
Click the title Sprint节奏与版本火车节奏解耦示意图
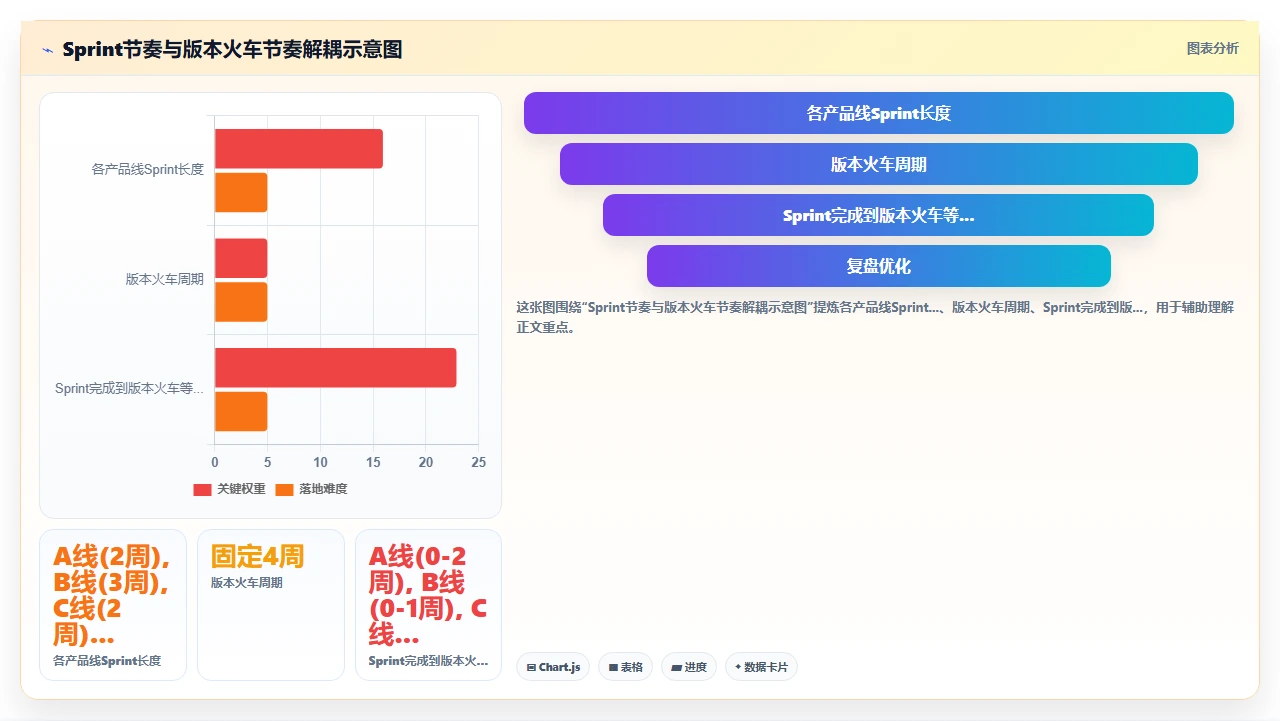232,49
